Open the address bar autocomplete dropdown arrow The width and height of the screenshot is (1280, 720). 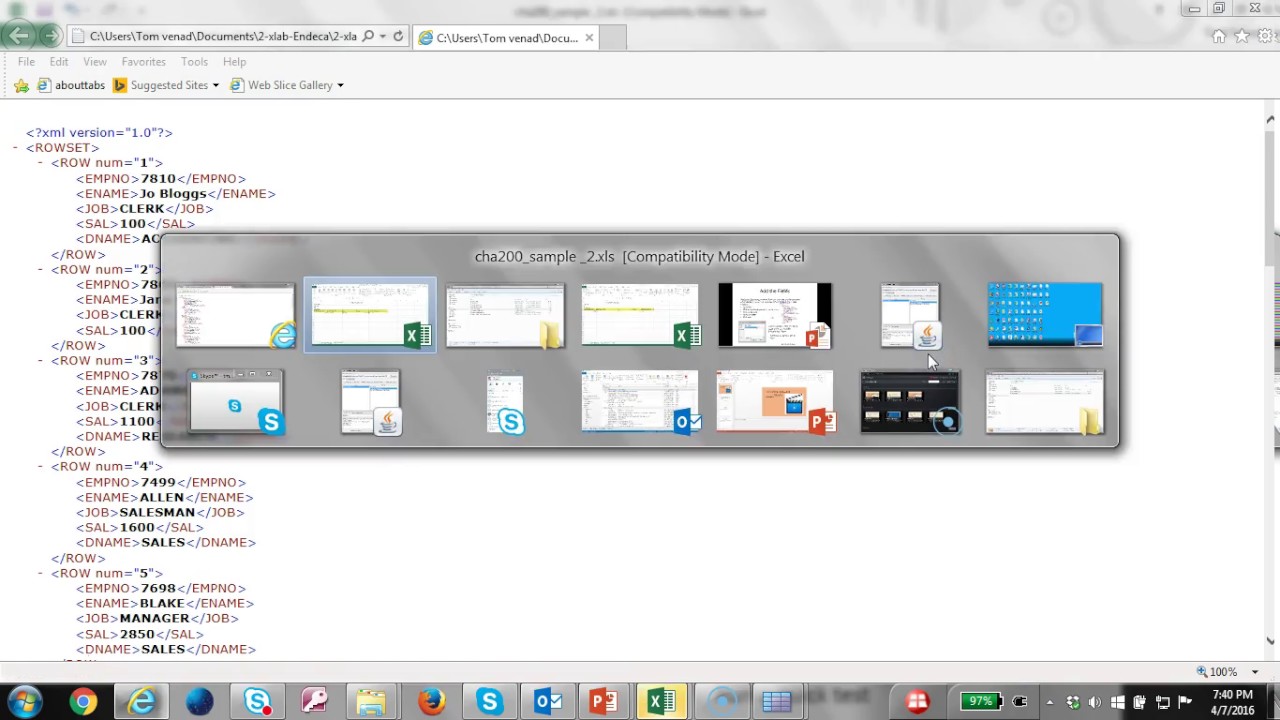coord(383,37)
